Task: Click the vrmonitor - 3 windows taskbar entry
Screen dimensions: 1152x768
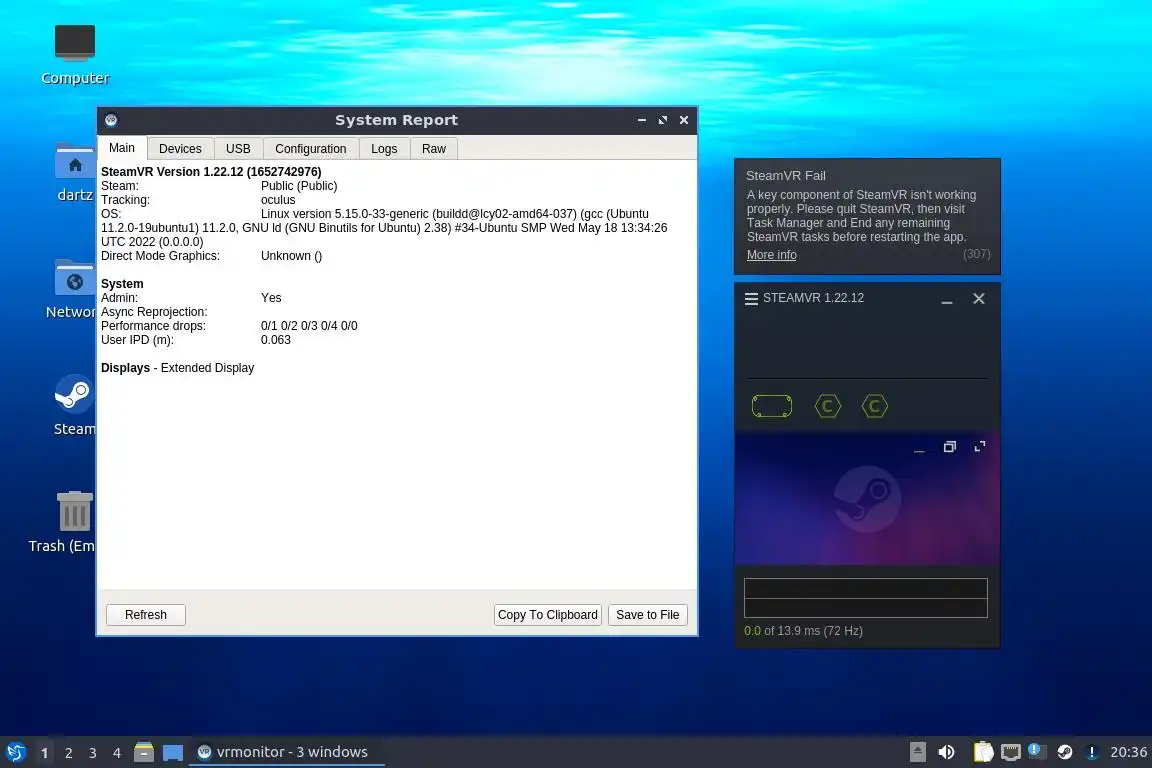Action: pyautogui.click(x=287, y=752)
